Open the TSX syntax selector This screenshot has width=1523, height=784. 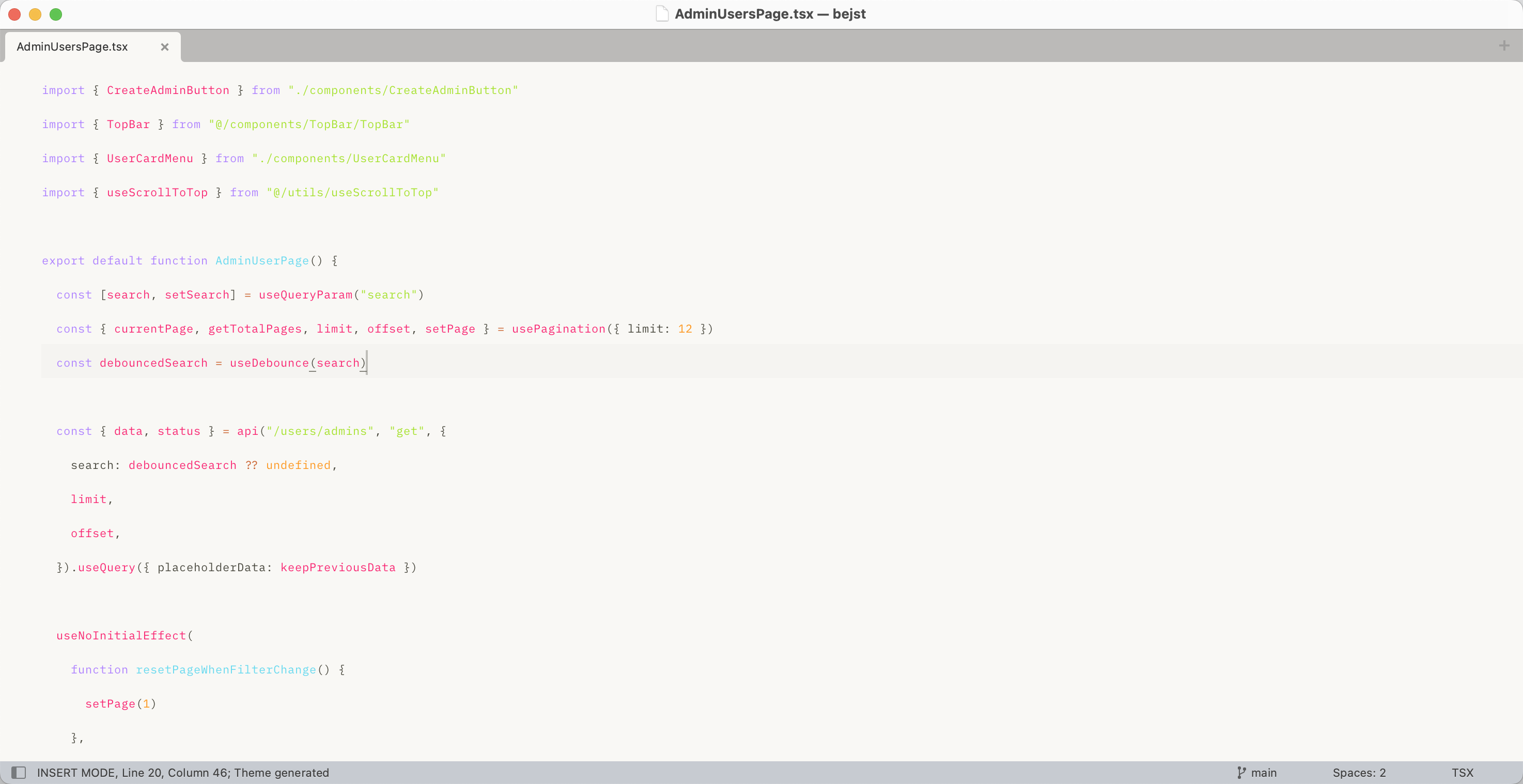click(1462, 772)
